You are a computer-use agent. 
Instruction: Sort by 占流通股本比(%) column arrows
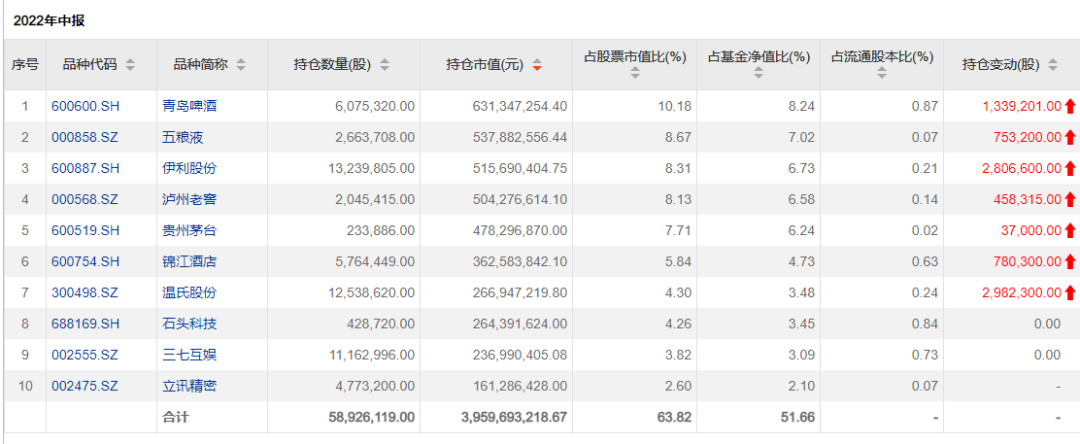coord(882,72)
